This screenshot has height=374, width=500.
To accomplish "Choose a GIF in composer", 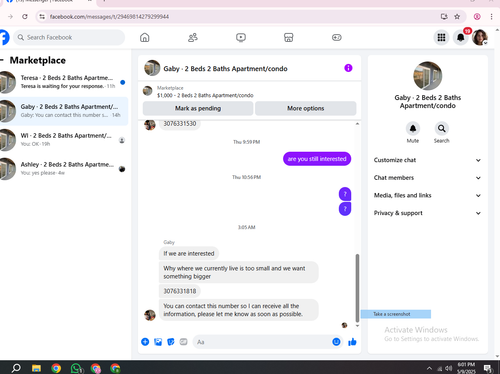I will pyautogui.click(x=183, y=342).
